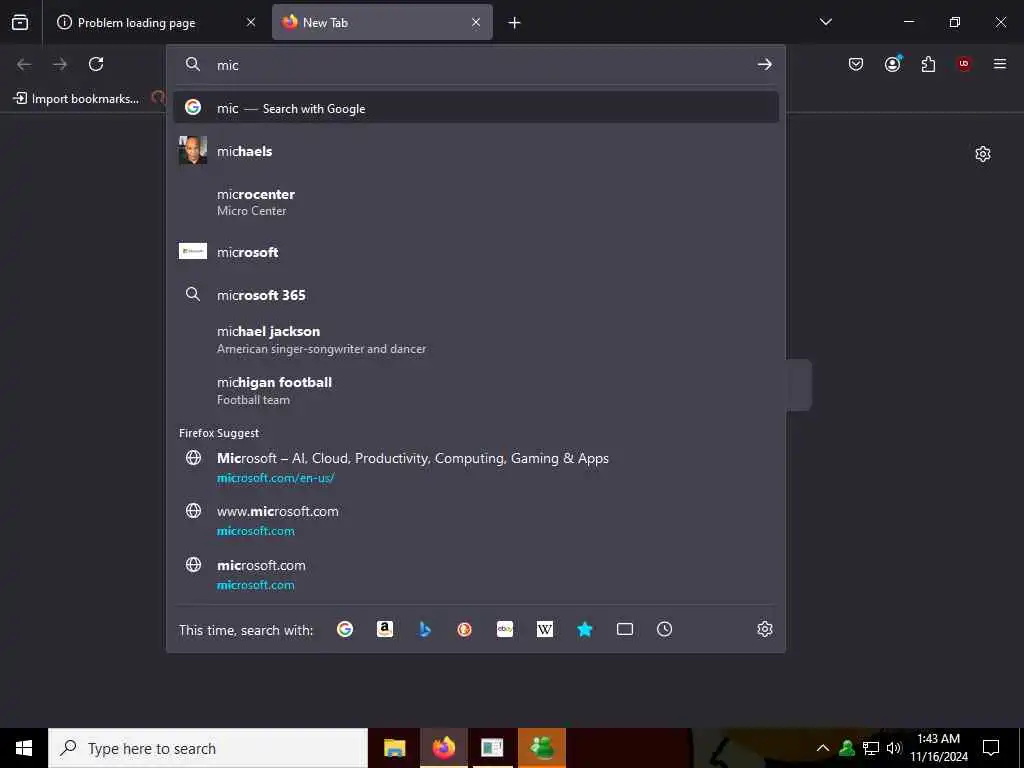Open the green people taskbar app
This screenshot has height=768, width=1024.
click(542, 748)
